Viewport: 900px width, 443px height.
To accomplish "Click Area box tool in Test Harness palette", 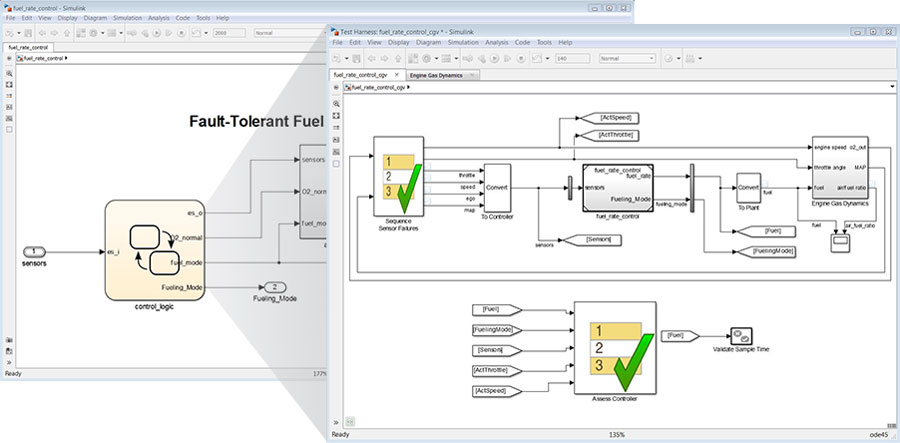I will coord(336,164).
